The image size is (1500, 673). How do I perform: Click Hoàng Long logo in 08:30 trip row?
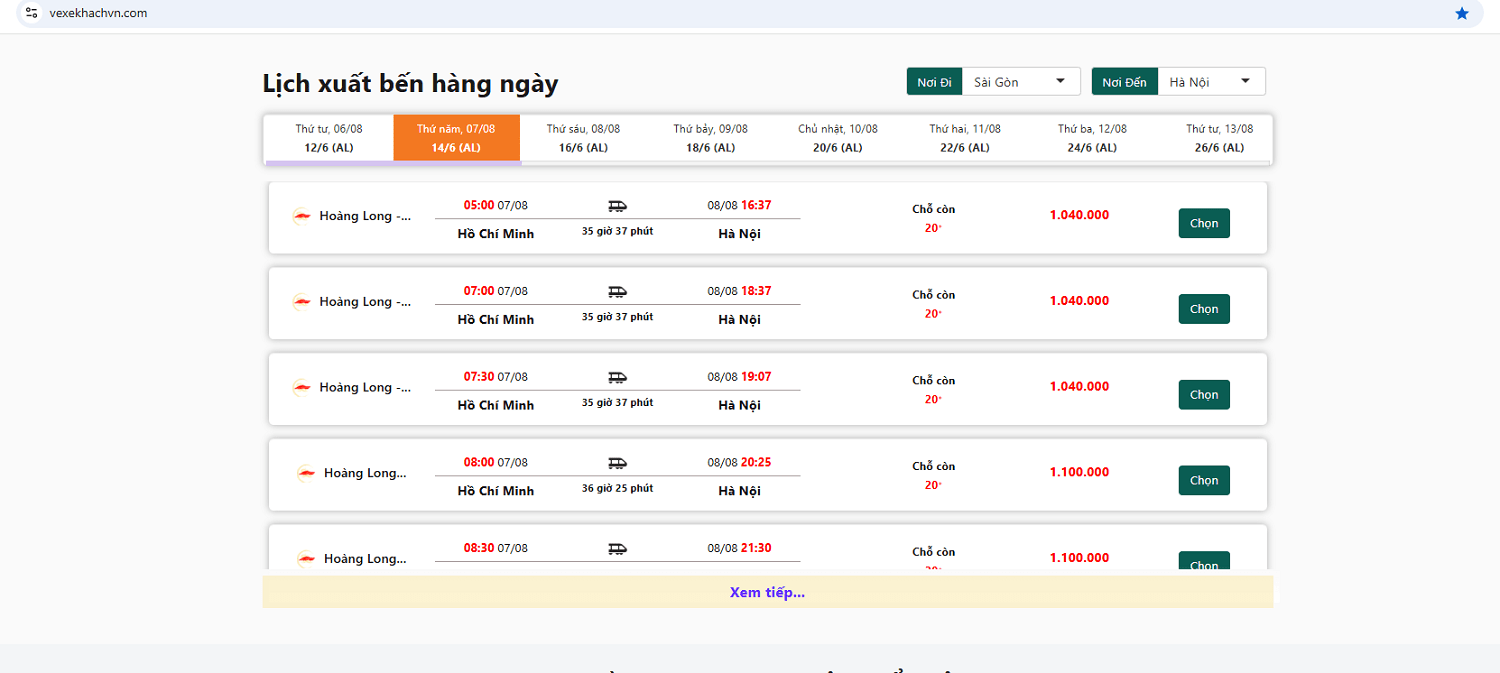tap(306, 559)
